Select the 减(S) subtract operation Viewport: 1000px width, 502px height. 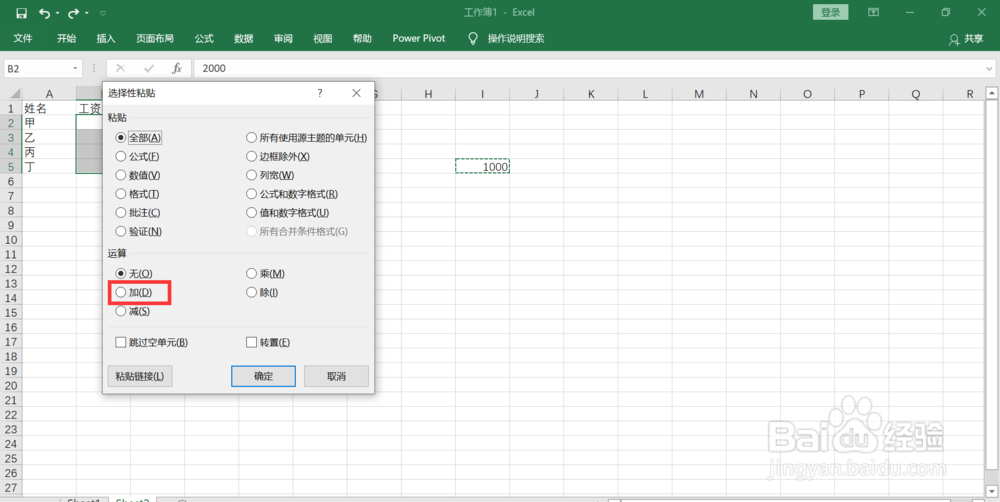pos(133,311)
